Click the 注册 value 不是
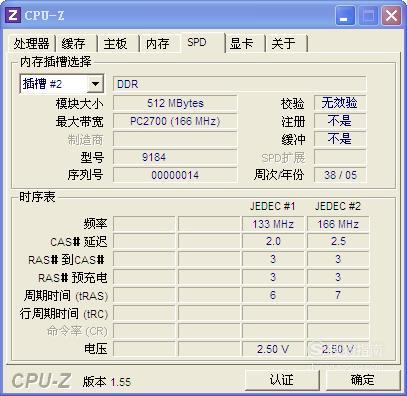Viewport: 407px width, 396px height. [340, 121]
